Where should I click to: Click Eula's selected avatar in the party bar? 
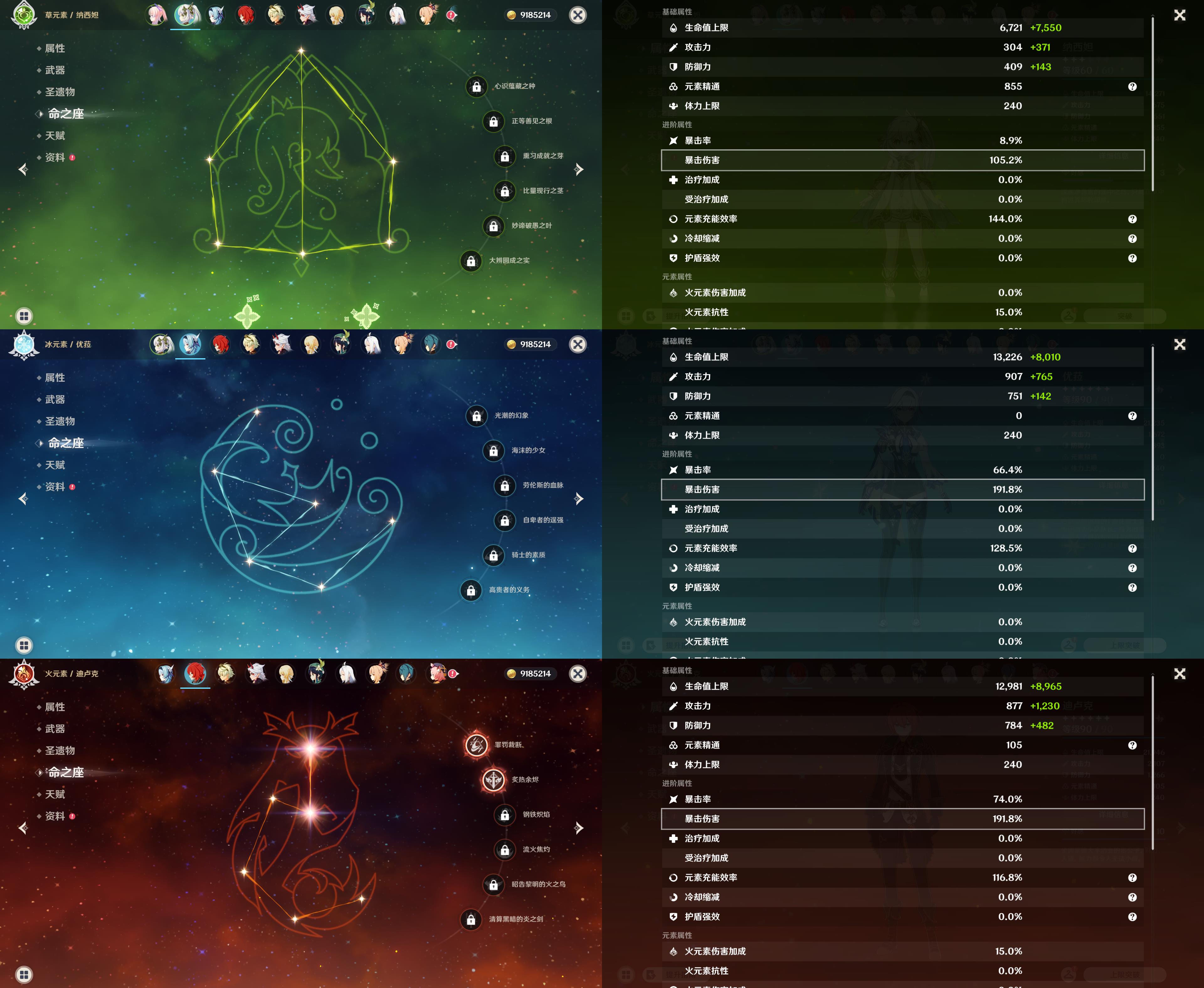pyautogui.click(x=190, y=344)
